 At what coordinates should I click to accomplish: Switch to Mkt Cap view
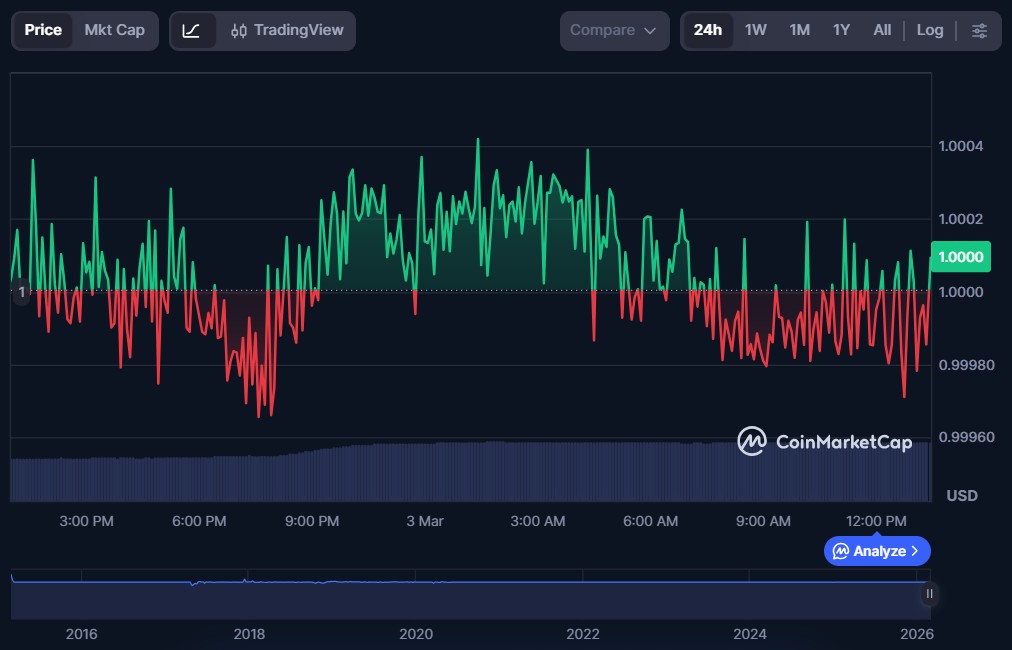114,30
